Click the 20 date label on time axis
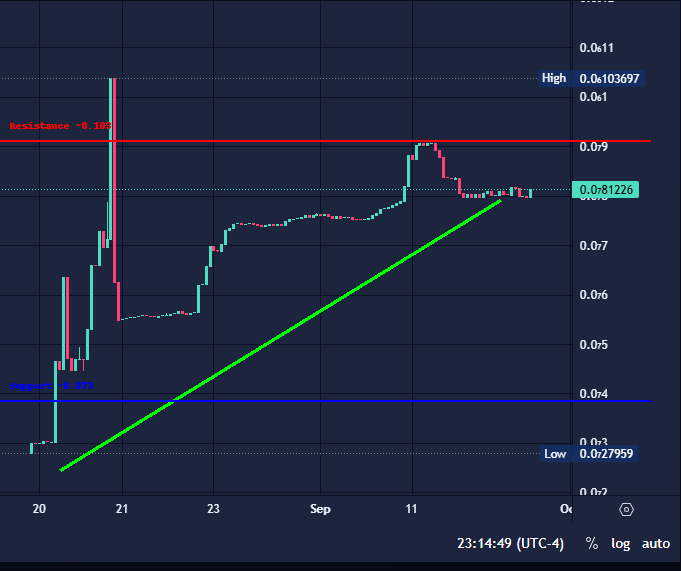This screenshot has height=571, width=681. coord(39,509)
